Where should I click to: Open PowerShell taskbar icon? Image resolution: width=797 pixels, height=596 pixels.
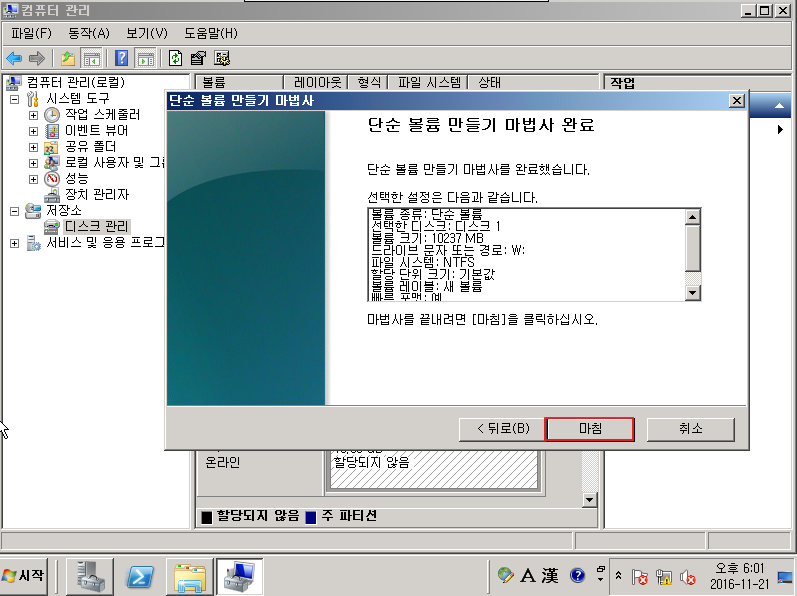tap(140, 576)
